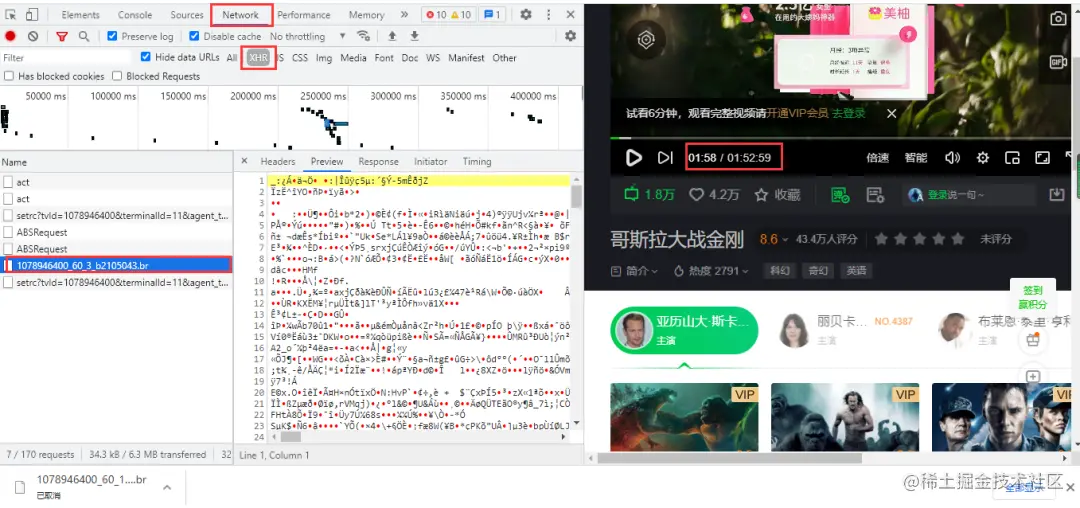
Task: Click the inspect element picker icon
Action: pos(12,14)
